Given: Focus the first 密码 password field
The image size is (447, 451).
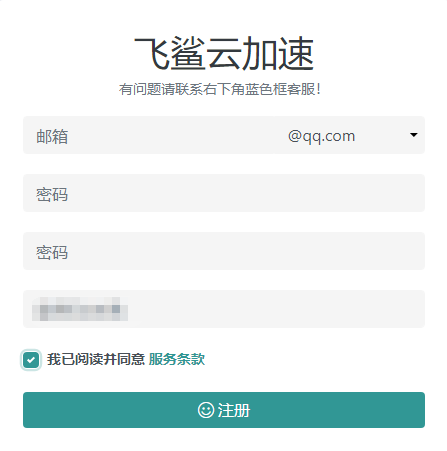Looking at the screenshot, I should (224, 193).
